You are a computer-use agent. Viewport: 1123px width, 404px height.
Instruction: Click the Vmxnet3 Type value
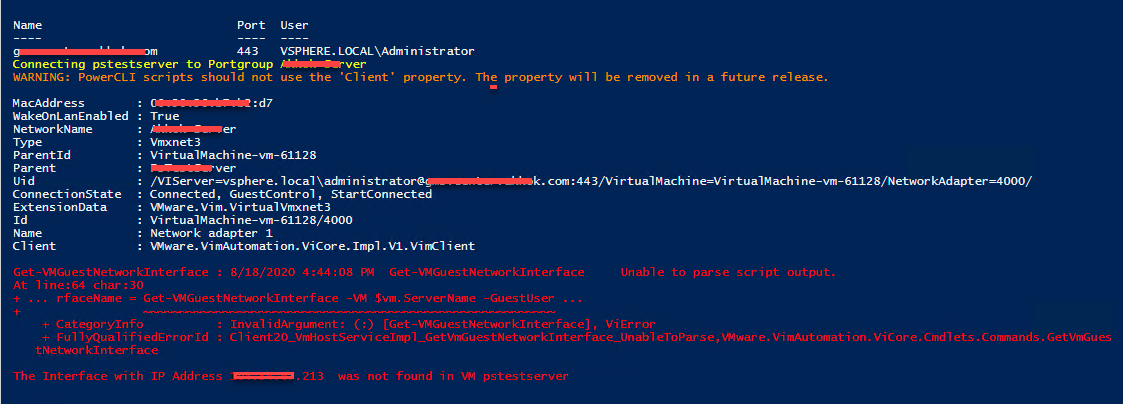175,142
